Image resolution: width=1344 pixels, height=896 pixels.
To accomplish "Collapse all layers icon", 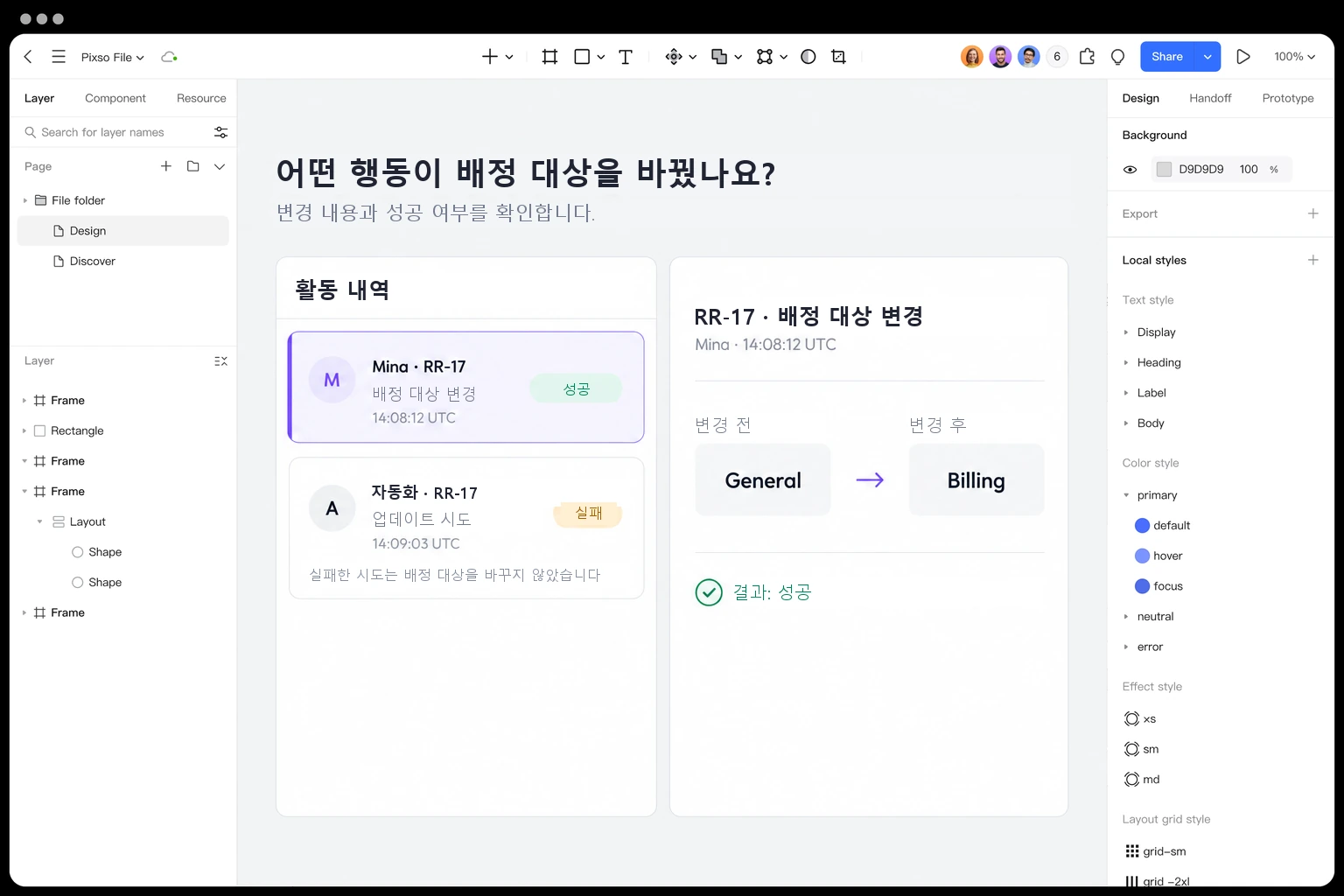I will [220, 360].
